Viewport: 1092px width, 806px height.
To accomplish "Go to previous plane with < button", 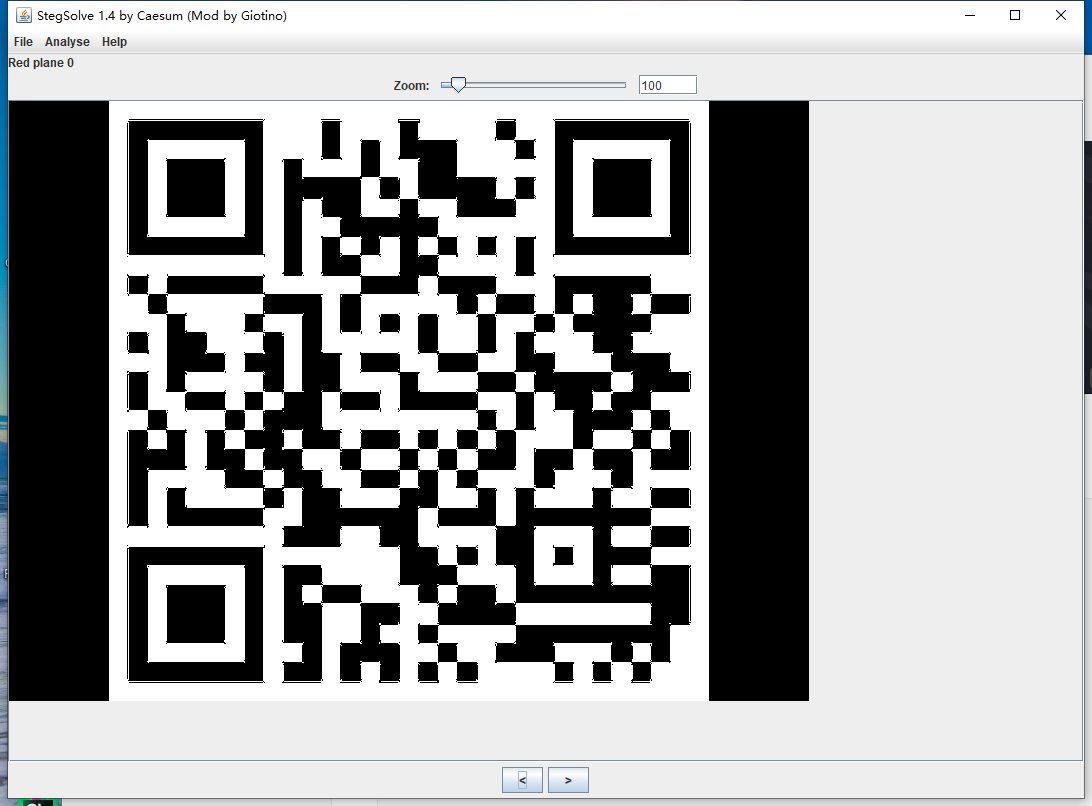I will 522,780.
